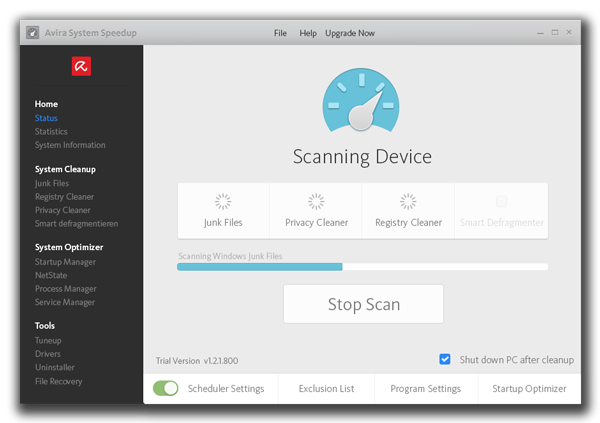Open Startup Manager in the sidebar

[65, 262]
